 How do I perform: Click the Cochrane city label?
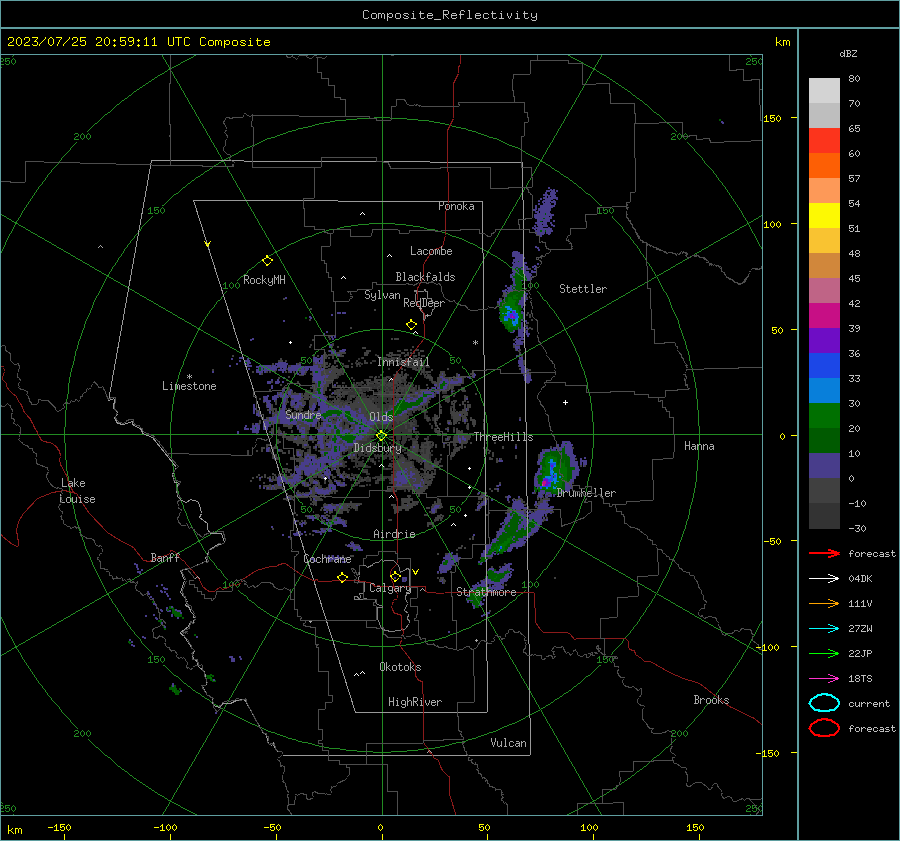[x=327, y=559]
